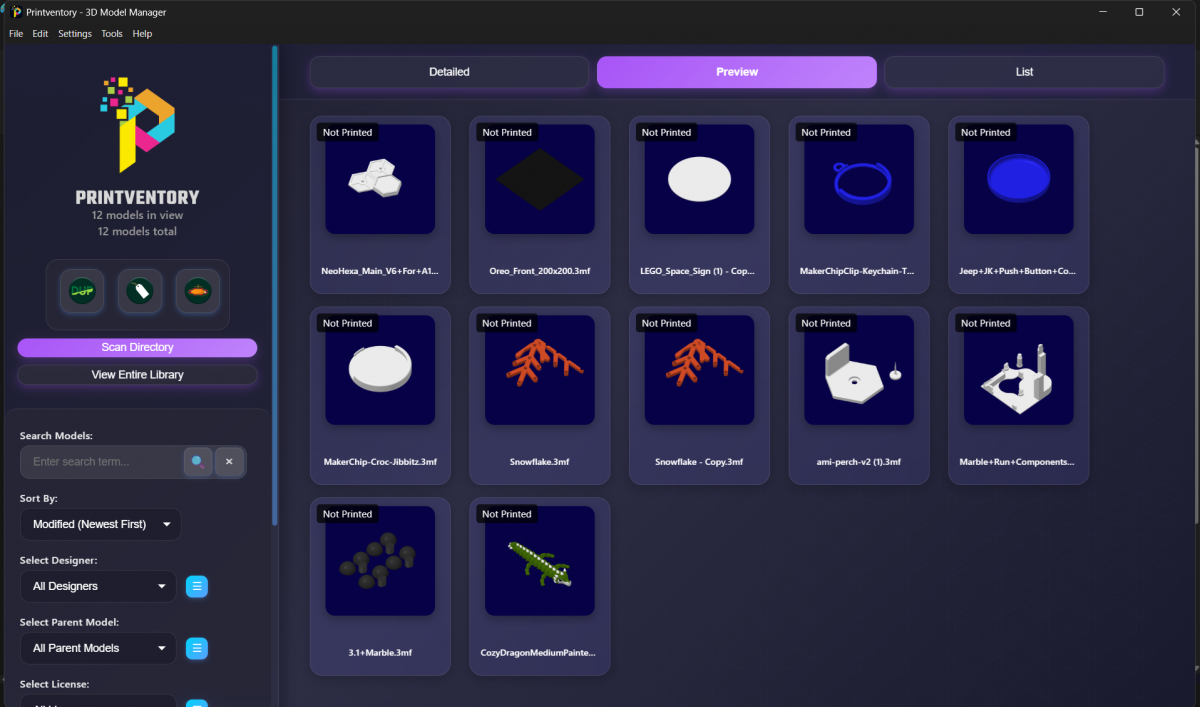Viewport: 1200px width, 707px height.
Task: Select the Jeep+JK+Push+Button model thumbnail
Action: 1019,179
